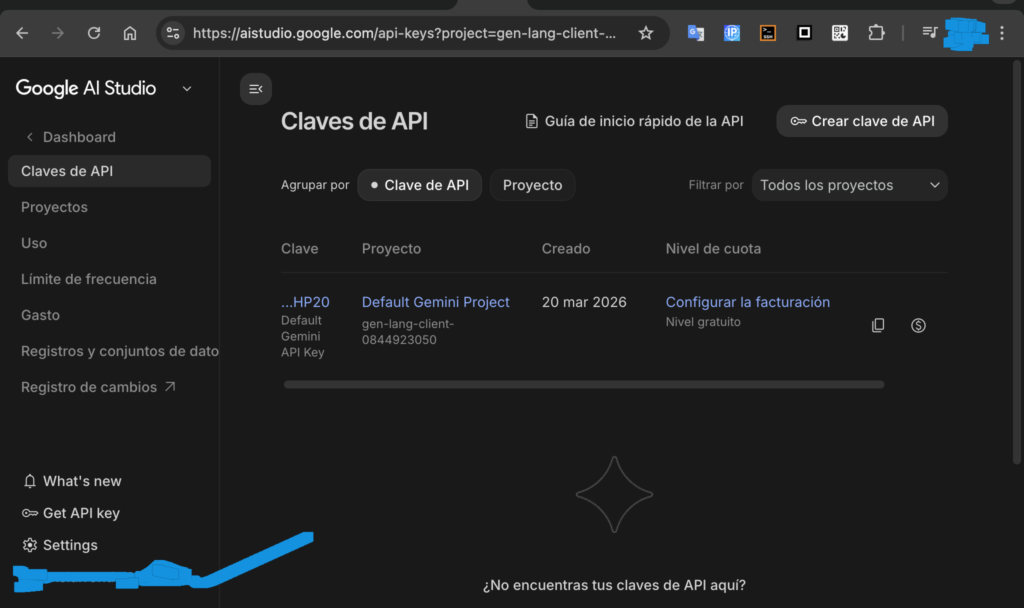Open the Todos los proyectos filter dropdown
Image resolution: width=1024 pixels, height=608 pixels.
coord(849,185)
